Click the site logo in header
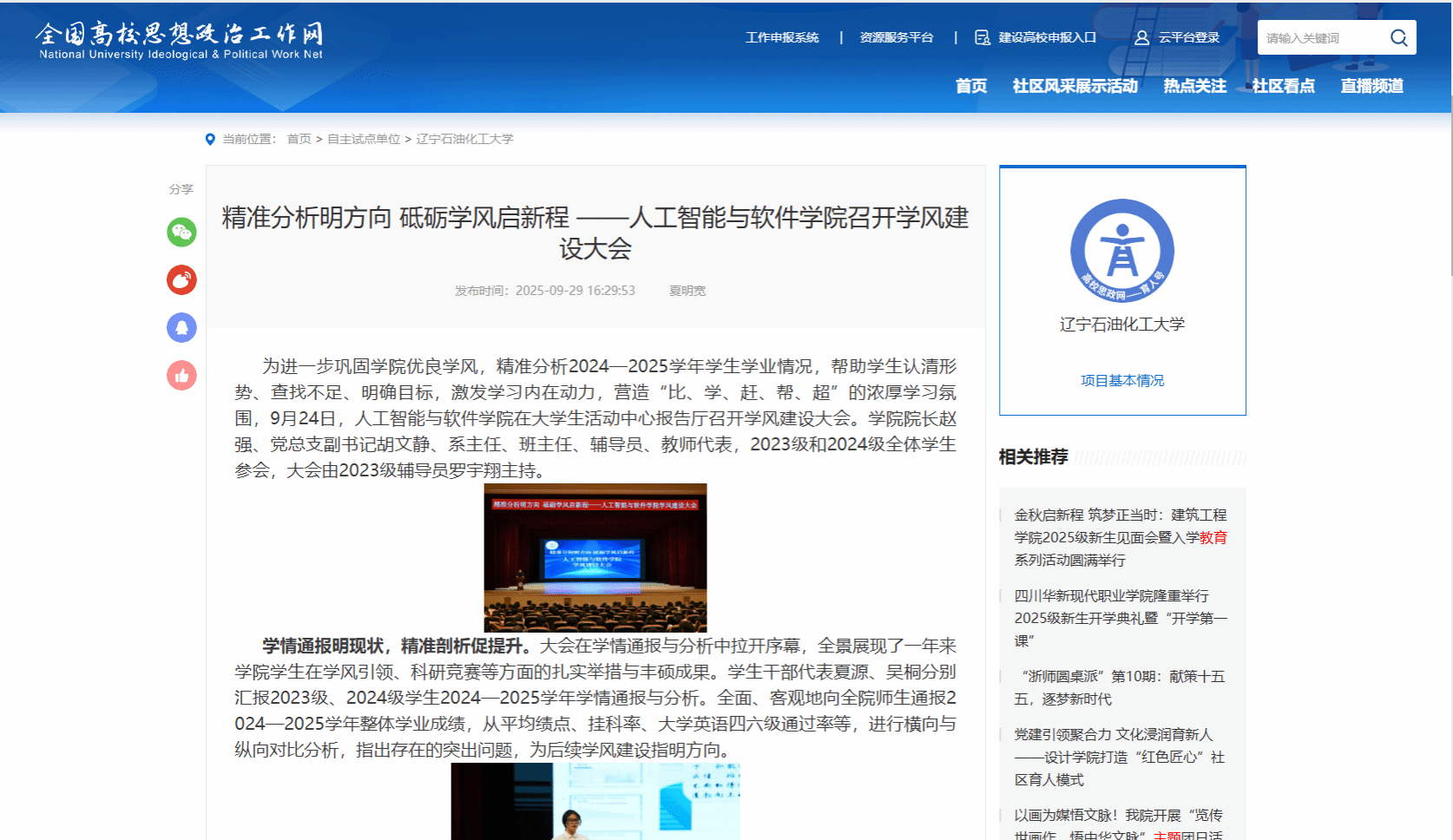Image resolution: width=1453 pixels, height=840 pixels. point(180,41)
